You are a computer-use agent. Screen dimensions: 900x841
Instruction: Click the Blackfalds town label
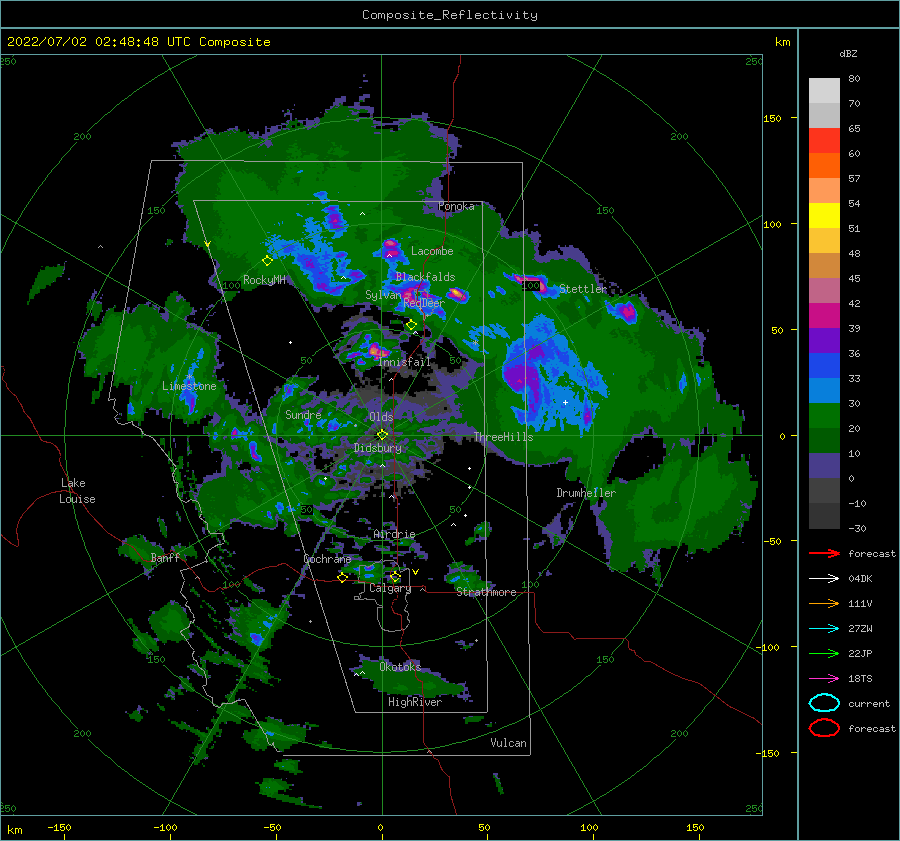(425, 277)
